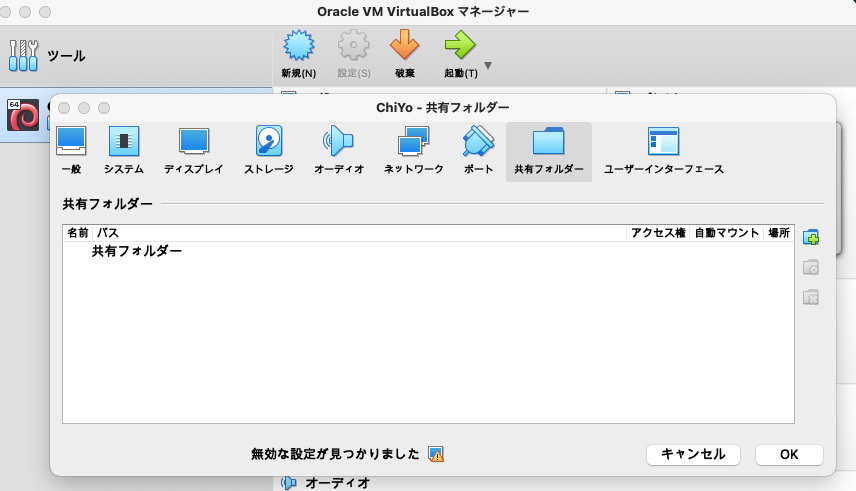Switch to the オーディオ settings tab
The image size is (856, 491).
pyautogui.click(x=338, y=151)
